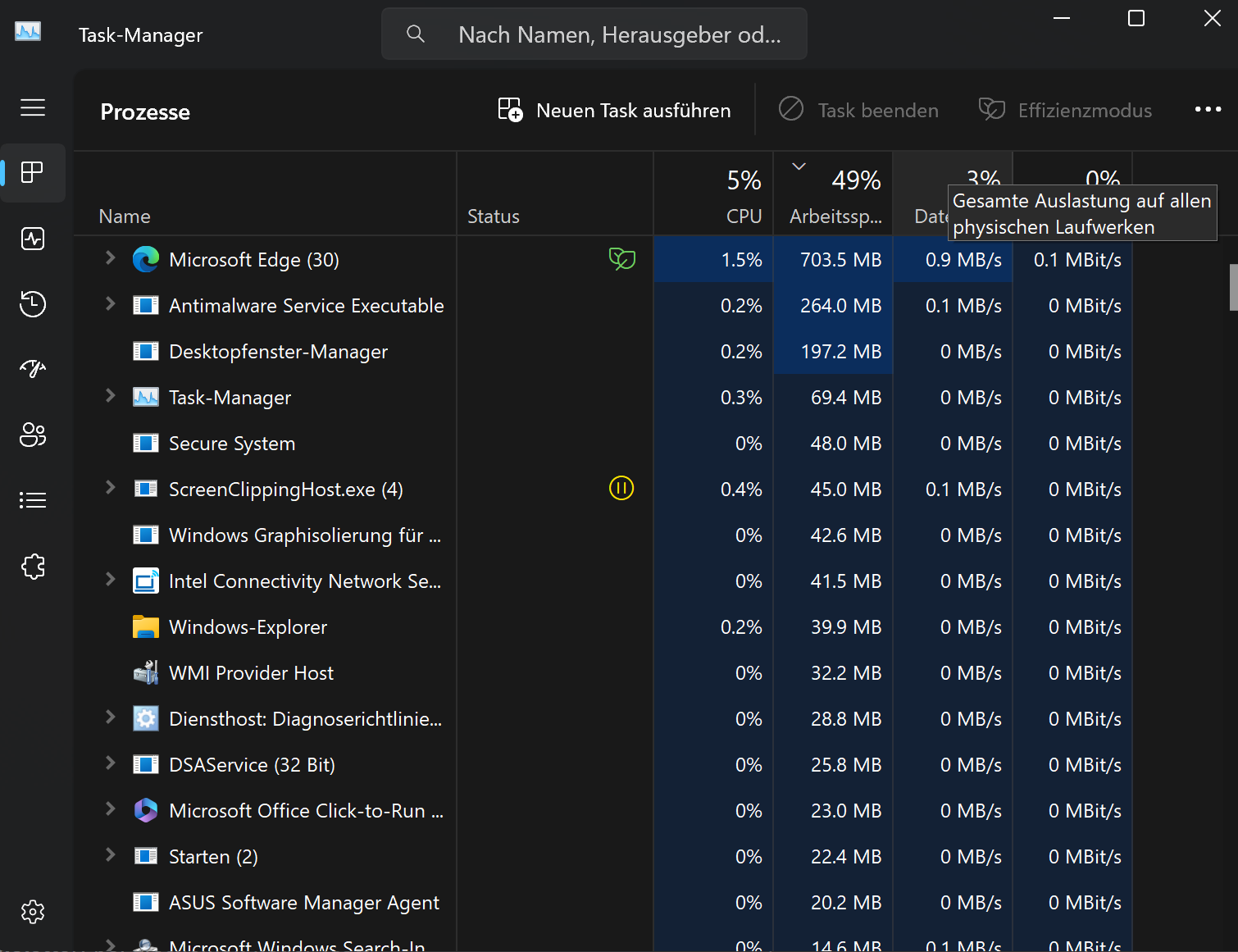The image size is (1238, 952).
Task: Click the 264.0 MB memory cell
Action: (x=833, y=305)
